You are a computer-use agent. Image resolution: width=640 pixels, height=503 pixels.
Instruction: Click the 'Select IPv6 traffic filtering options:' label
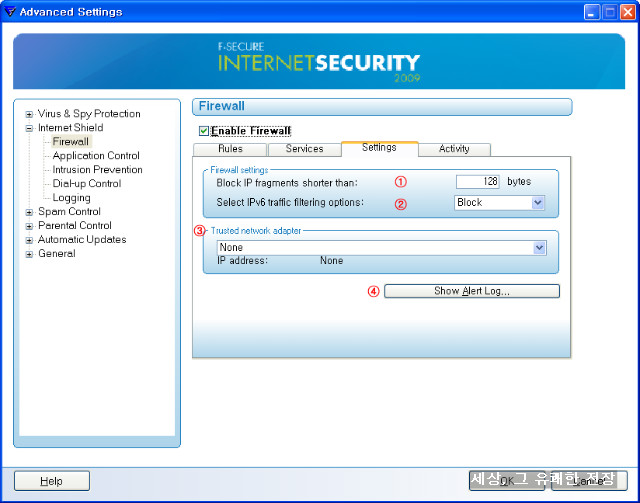click(x=290, y=203)
